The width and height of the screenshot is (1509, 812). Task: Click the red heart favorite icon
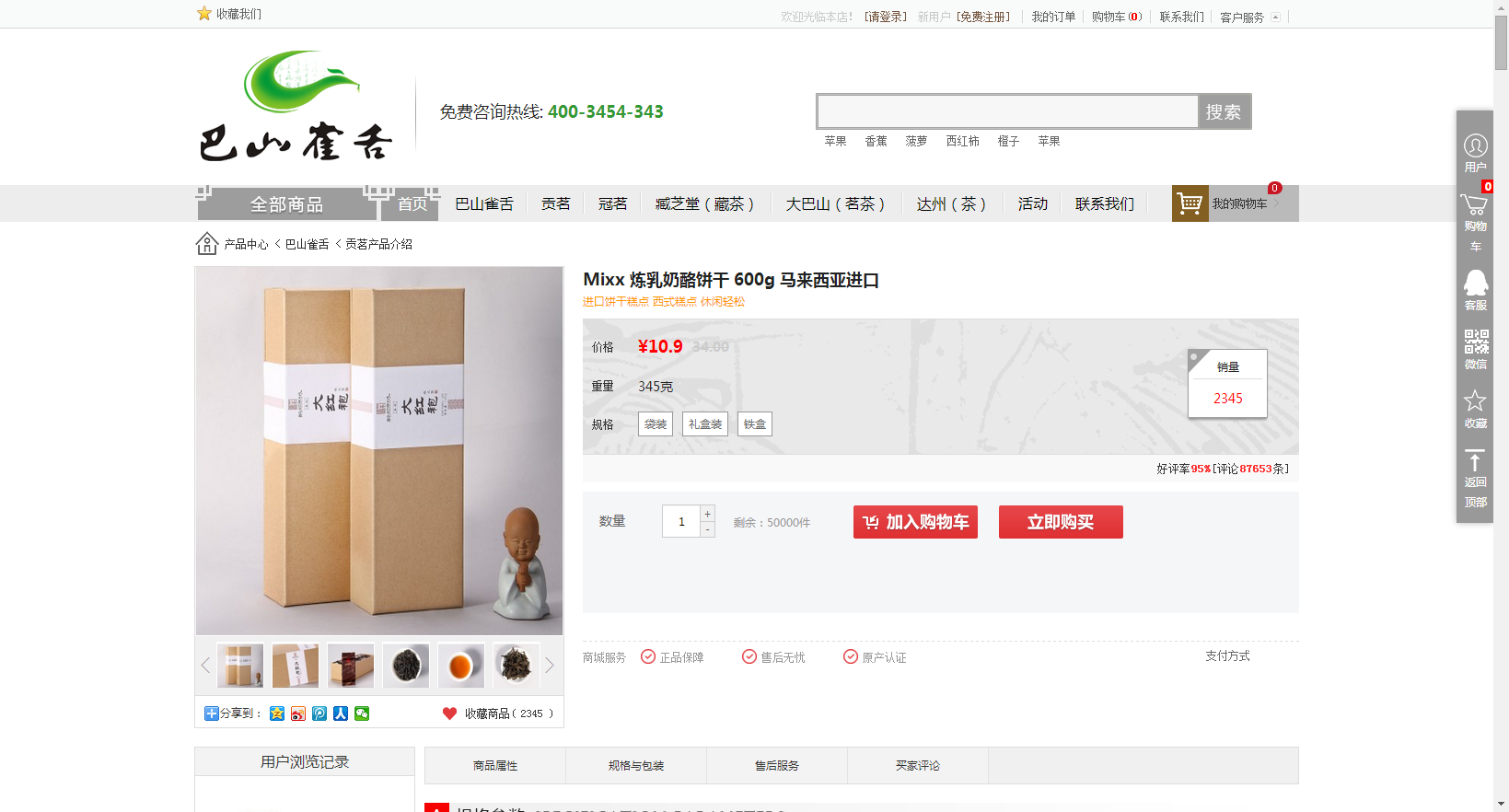coord(449,713)
